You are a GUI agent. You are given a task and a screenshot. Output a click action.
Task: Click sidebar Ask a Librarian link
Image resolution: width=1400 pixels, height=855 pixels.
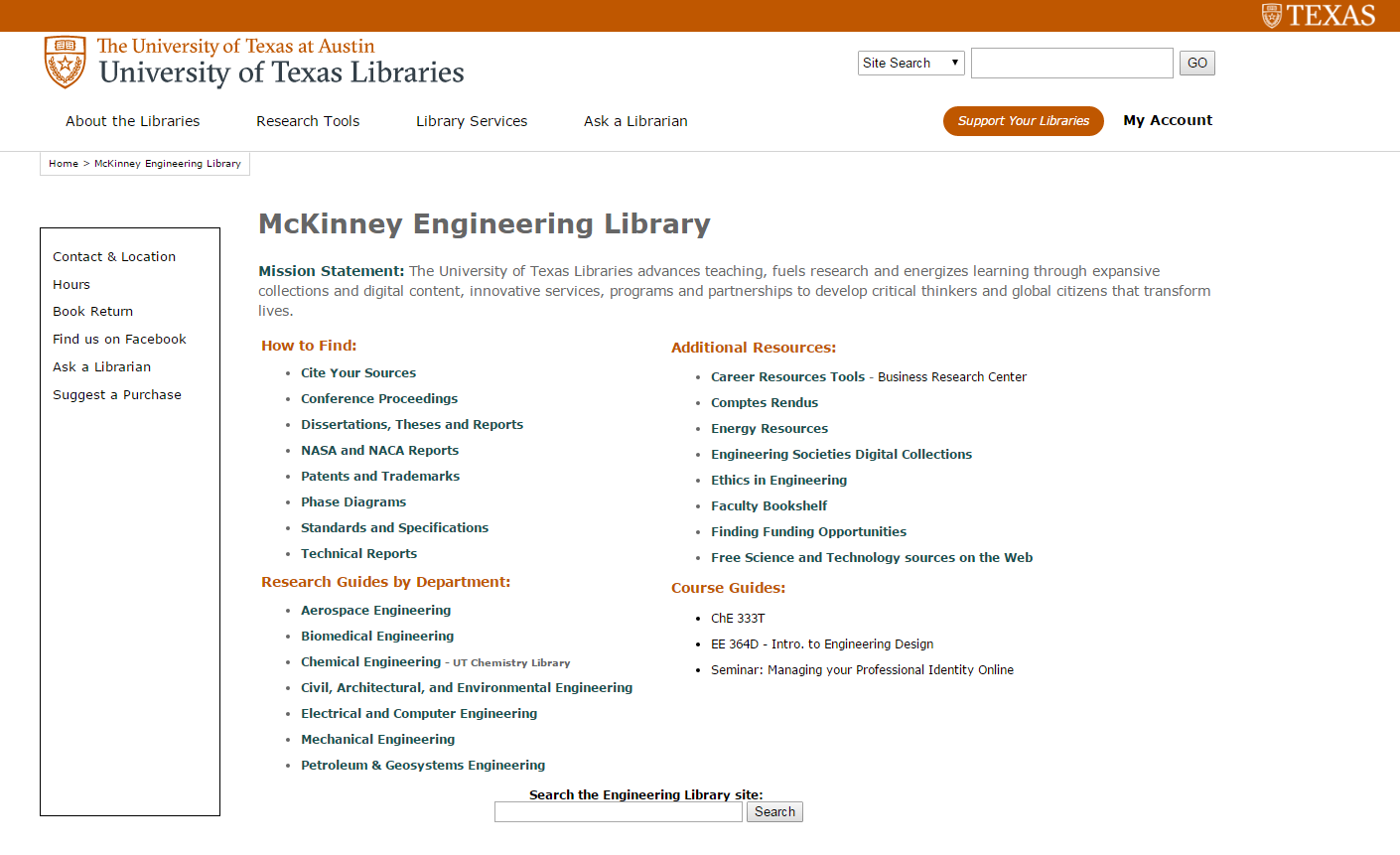click(x=102, y=366)
